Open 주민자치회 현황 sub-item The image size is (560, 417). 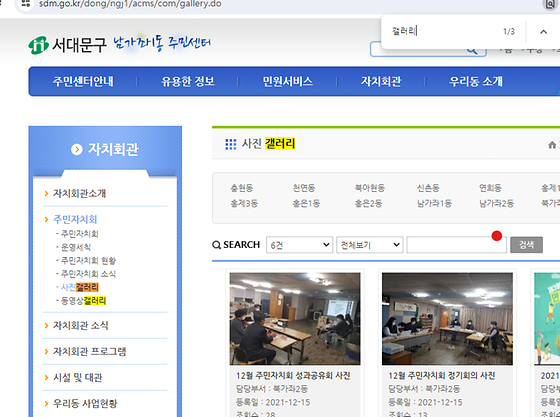click(88, 261)
